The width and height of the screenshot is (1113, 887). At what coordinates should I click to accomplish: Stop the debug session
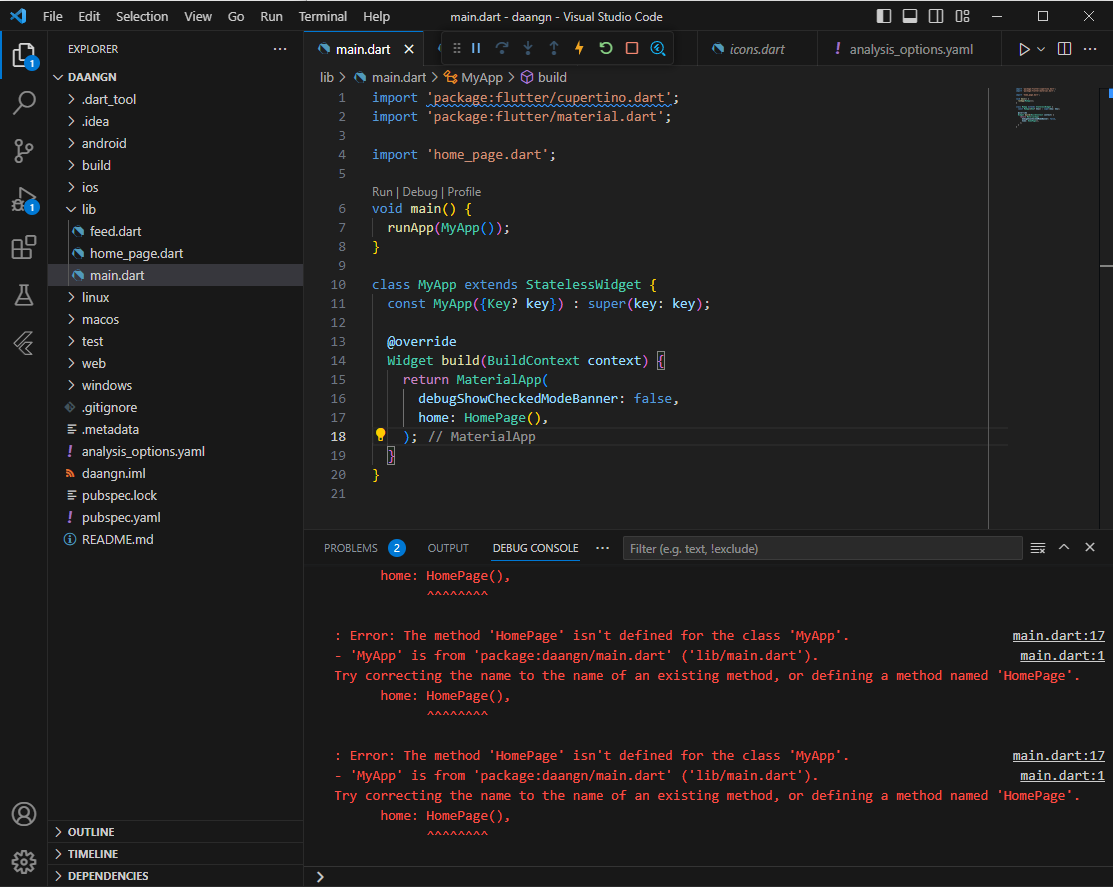pos(632,48)
